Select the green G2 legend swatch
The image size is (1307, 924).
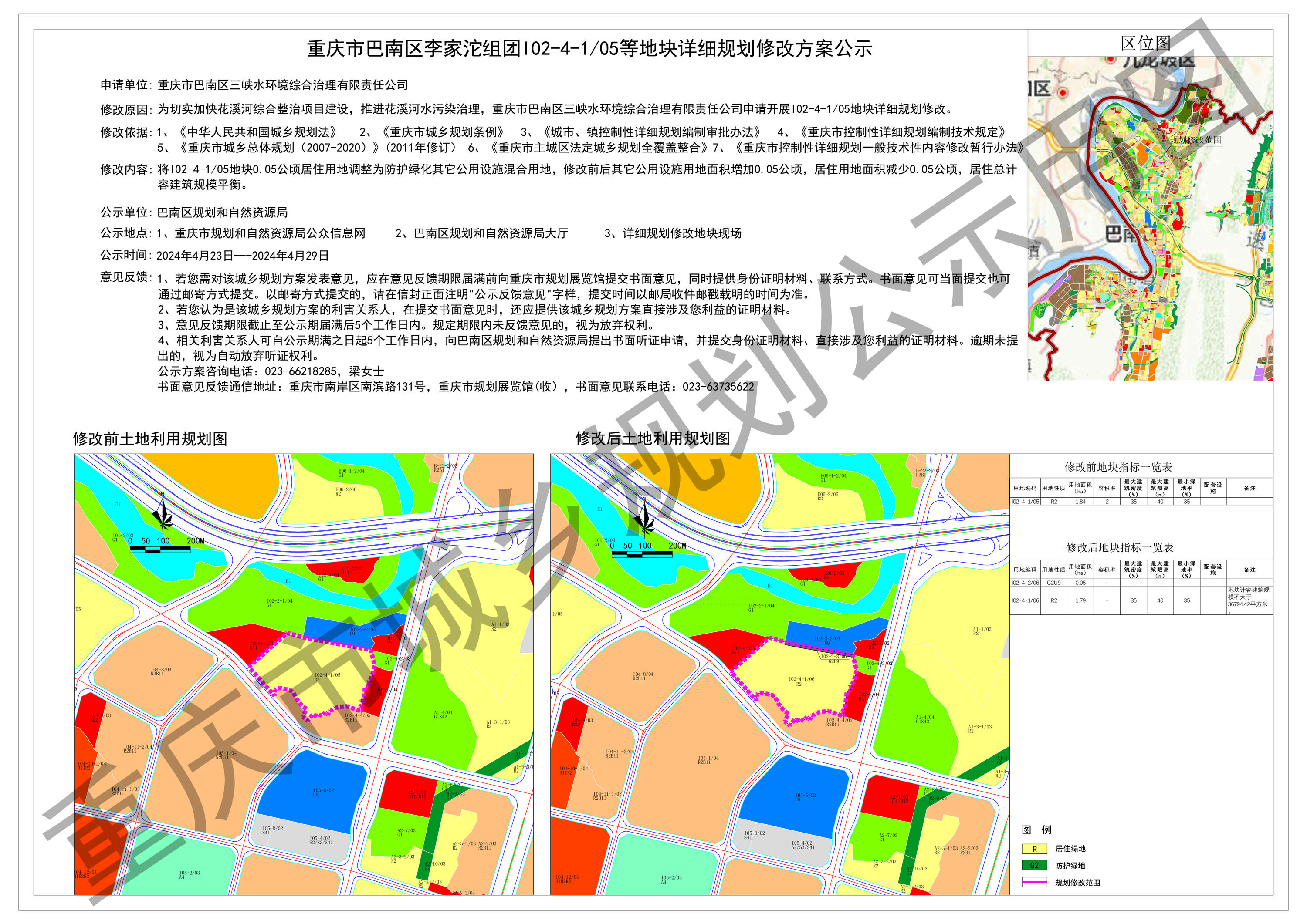click(1034, 866)
